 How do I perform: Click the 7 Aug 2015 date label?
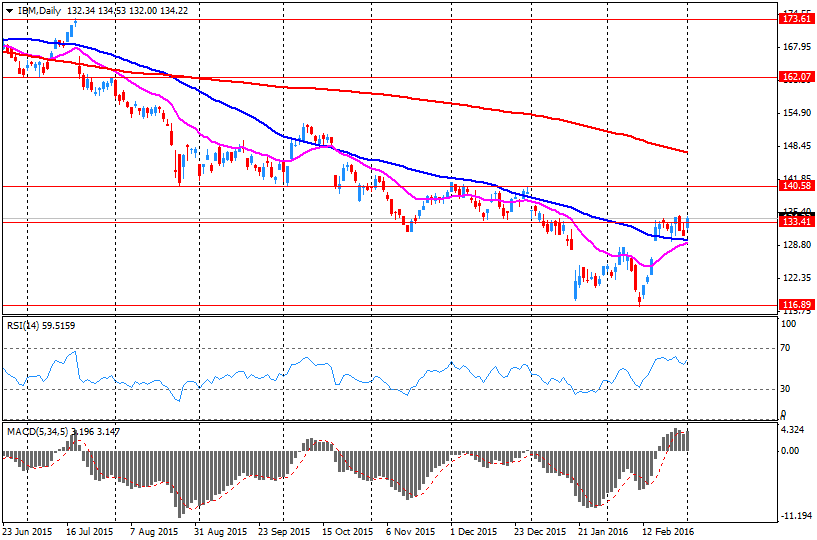coord(154,532)
